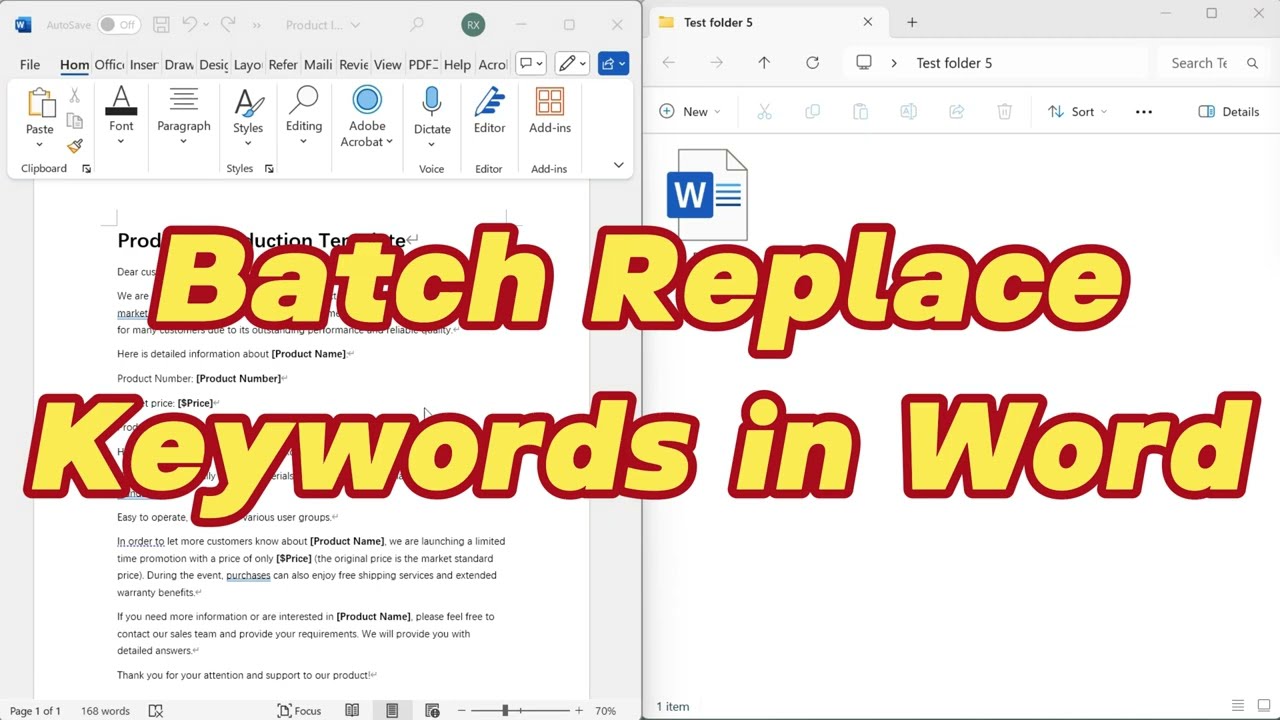Click the zoom in plus button

pos(579,711)
